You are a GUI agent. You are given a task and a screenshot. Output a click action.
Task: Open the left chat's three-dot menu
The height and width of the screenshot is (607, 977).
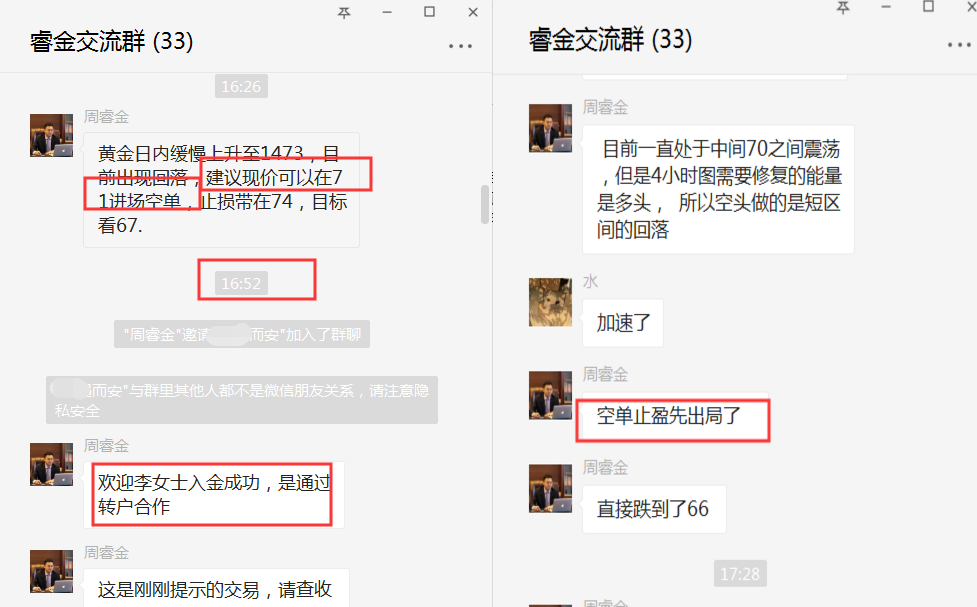[460, 46]
